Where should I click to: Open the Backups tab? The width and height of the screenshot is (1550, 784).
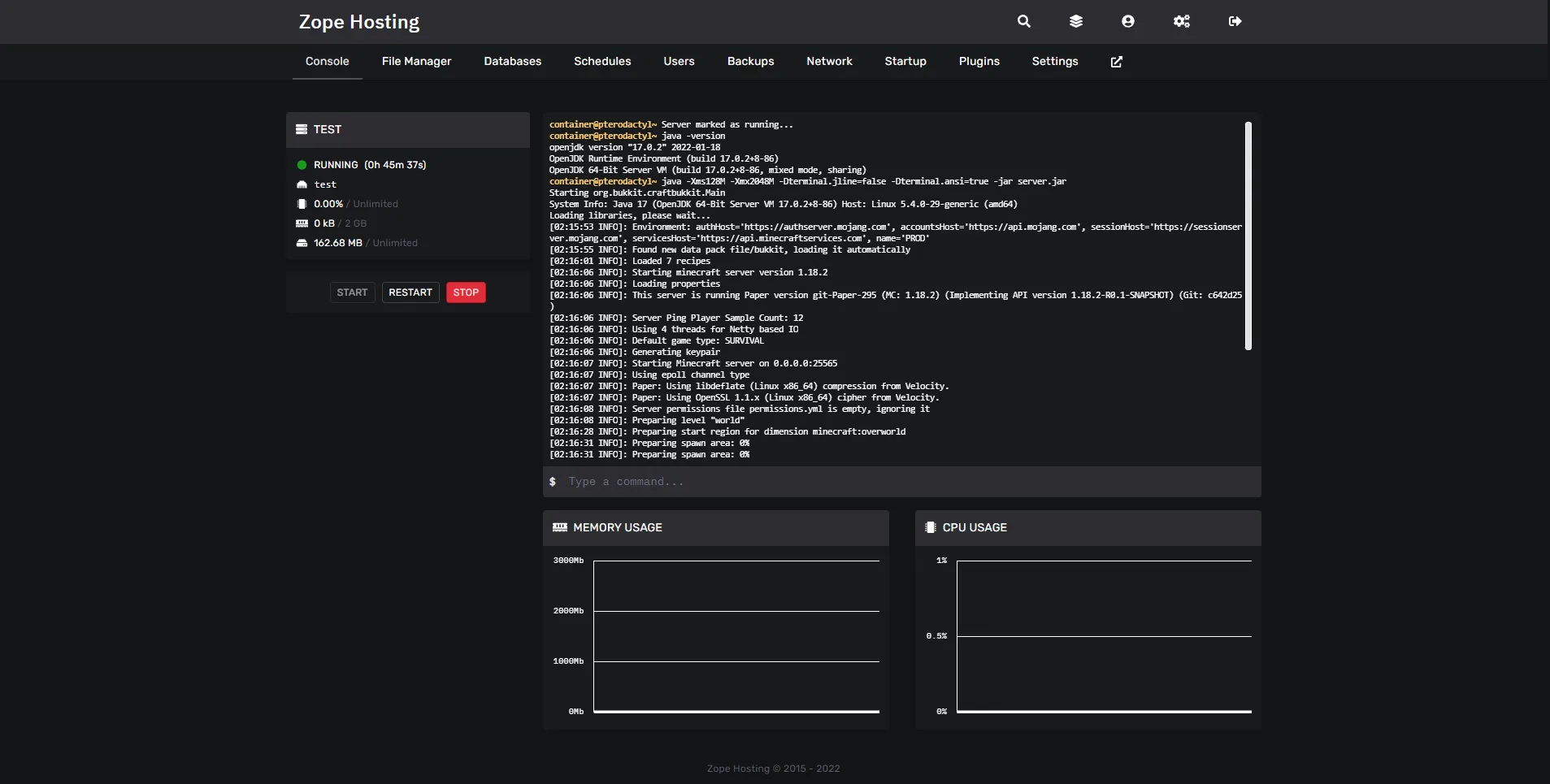pyautogui.click(x=750, y=62)
